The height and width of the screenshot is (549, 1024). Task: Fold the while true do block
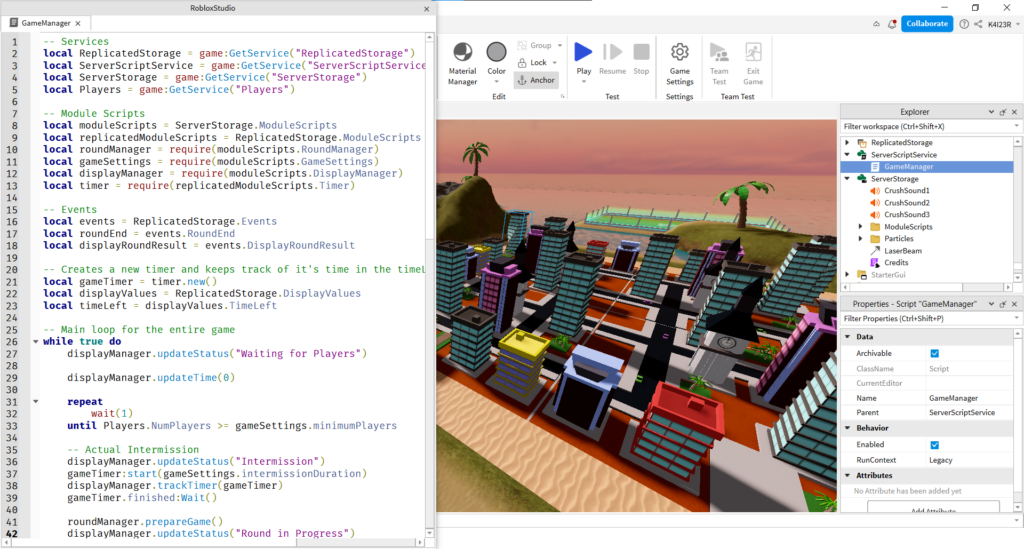click(35, 341)
